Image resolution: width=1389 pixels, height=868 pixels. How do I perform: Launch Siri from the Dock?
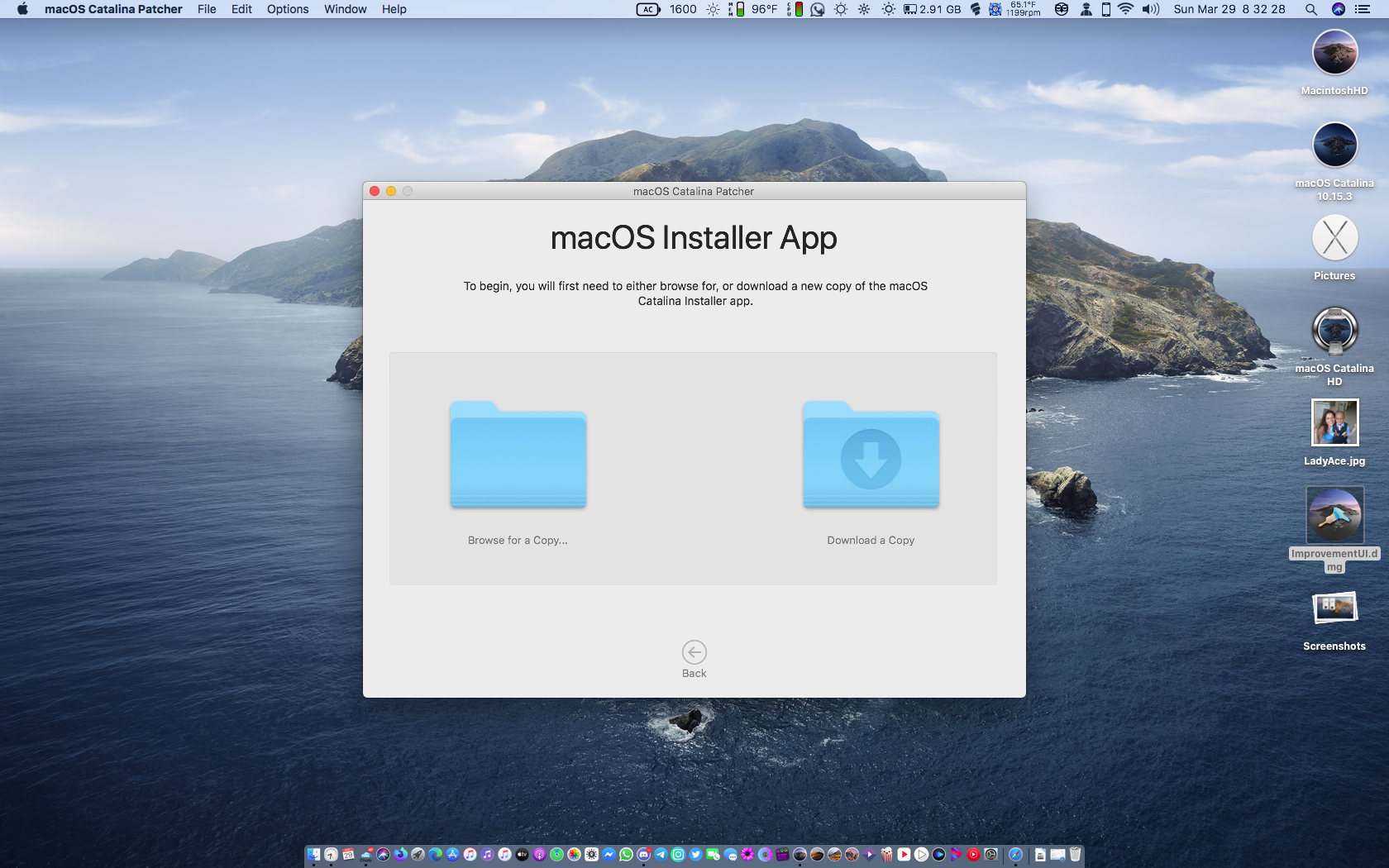[x=384, y=855]
